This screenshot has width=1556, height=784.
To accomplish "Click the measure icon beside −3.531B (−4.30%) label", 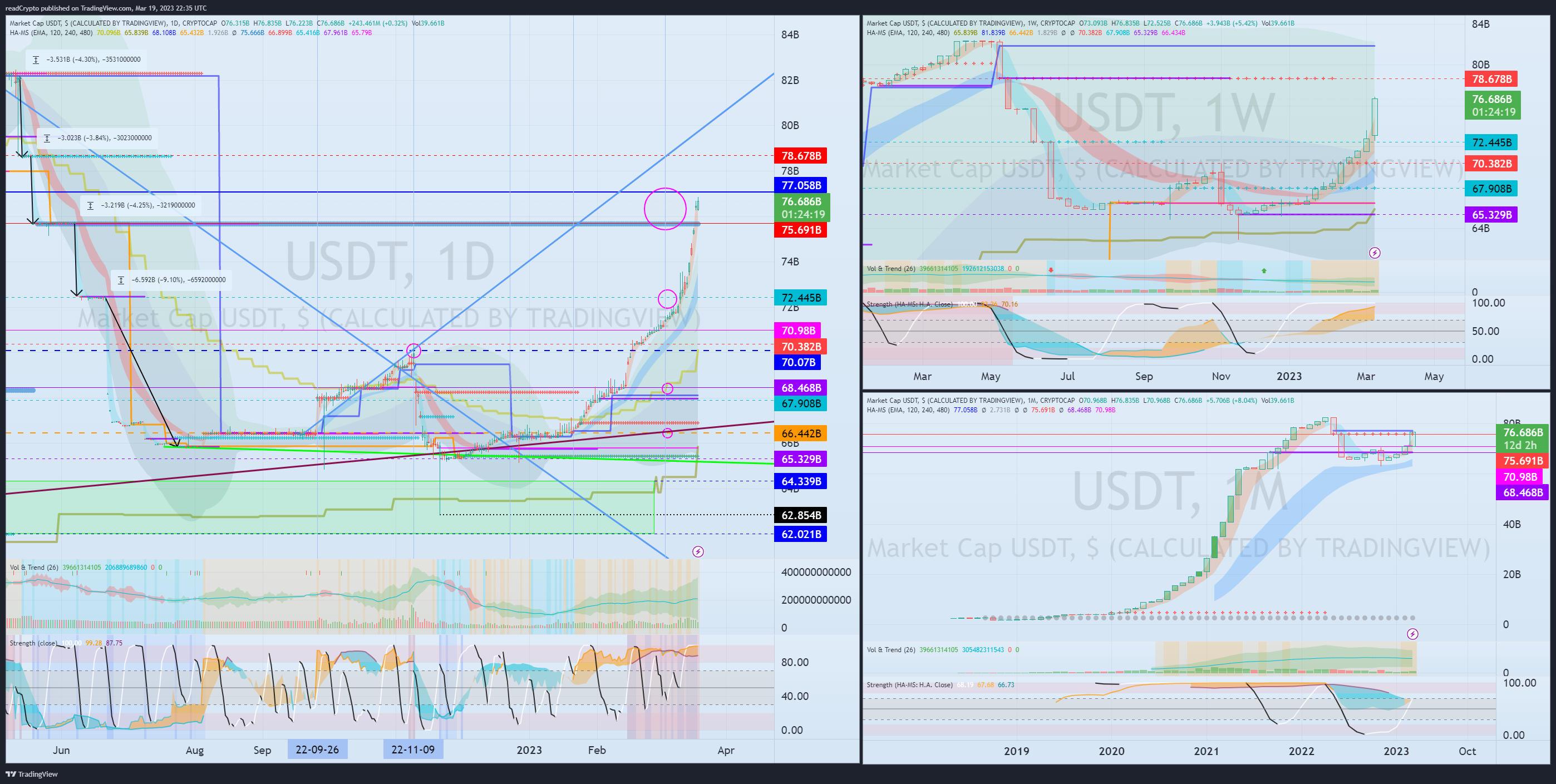I will pos(36,59).
